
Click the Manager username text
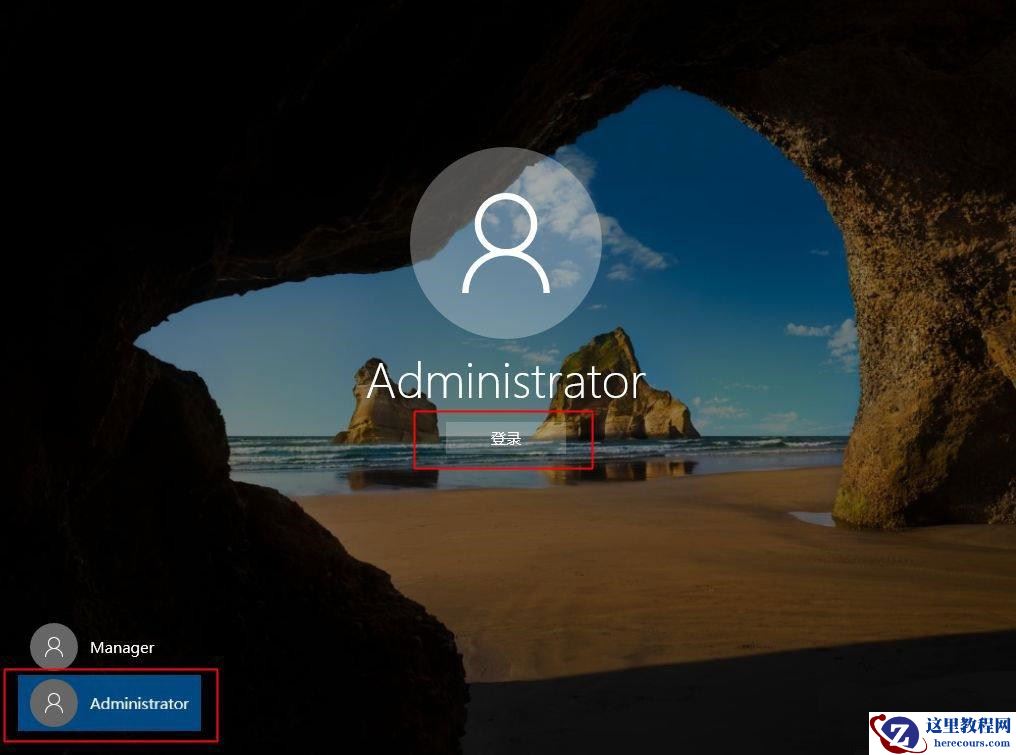point(121,647)
